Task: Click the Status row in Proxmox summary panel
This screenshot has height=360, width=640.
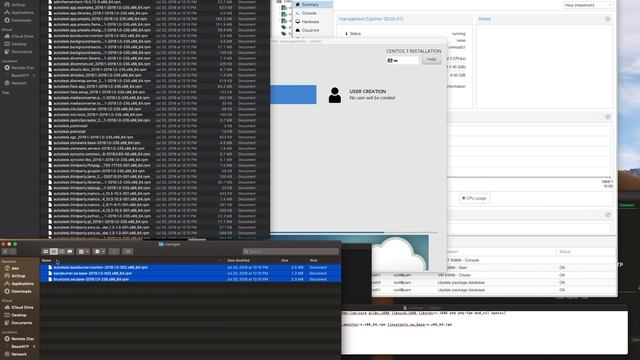Action: (405, 34)
